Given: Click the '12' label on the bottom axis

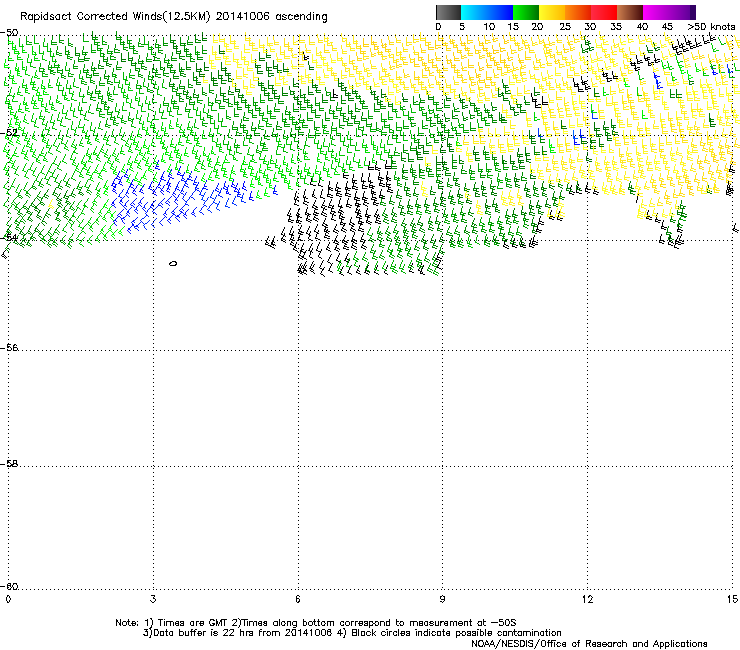Looking at the screenshot, I should click(x=587, y=599).
